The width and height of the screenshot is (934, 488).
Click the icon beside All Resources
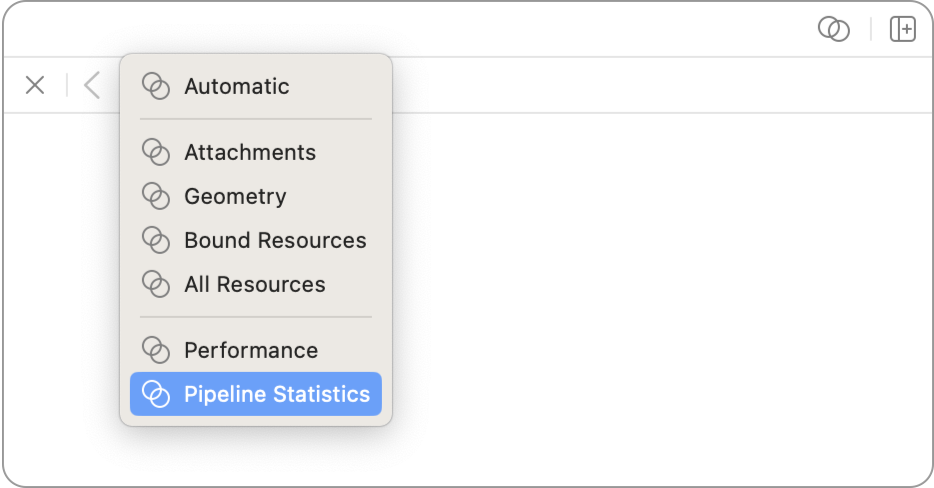(155, 284)
